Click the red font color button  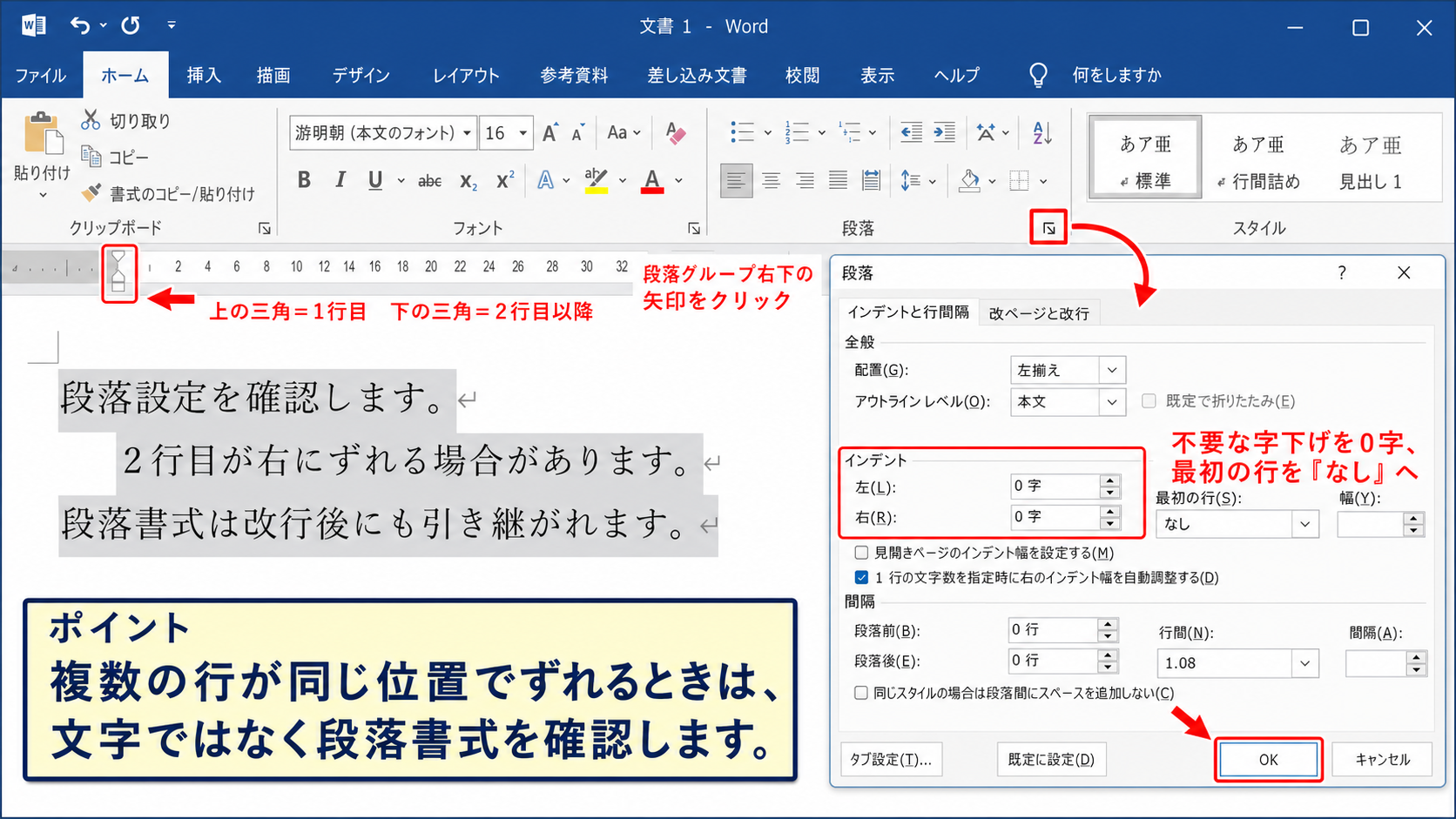pos(652,180)
